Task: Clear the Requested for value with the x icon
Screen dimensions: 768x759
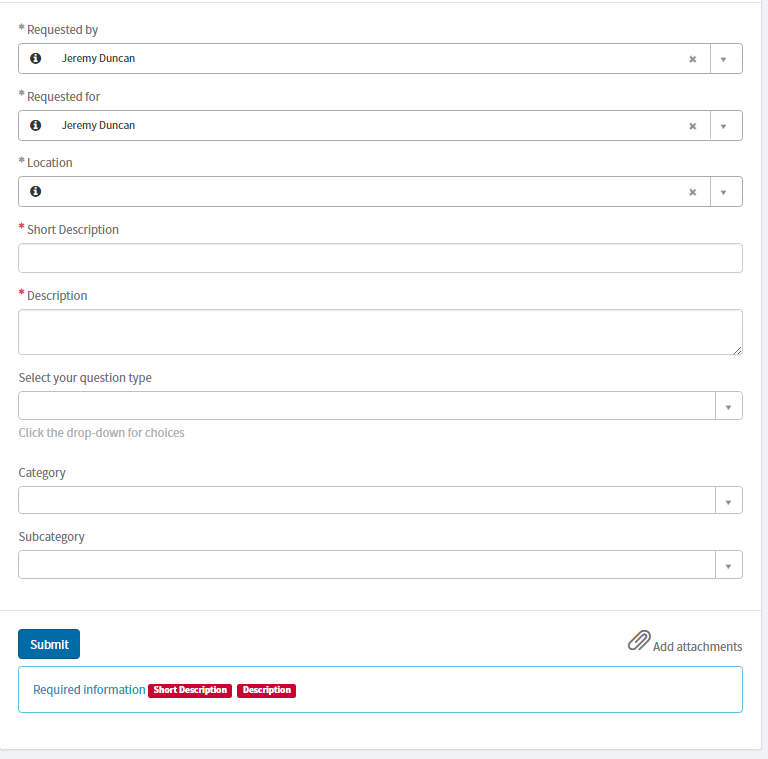Action: (x=693, y=126)
